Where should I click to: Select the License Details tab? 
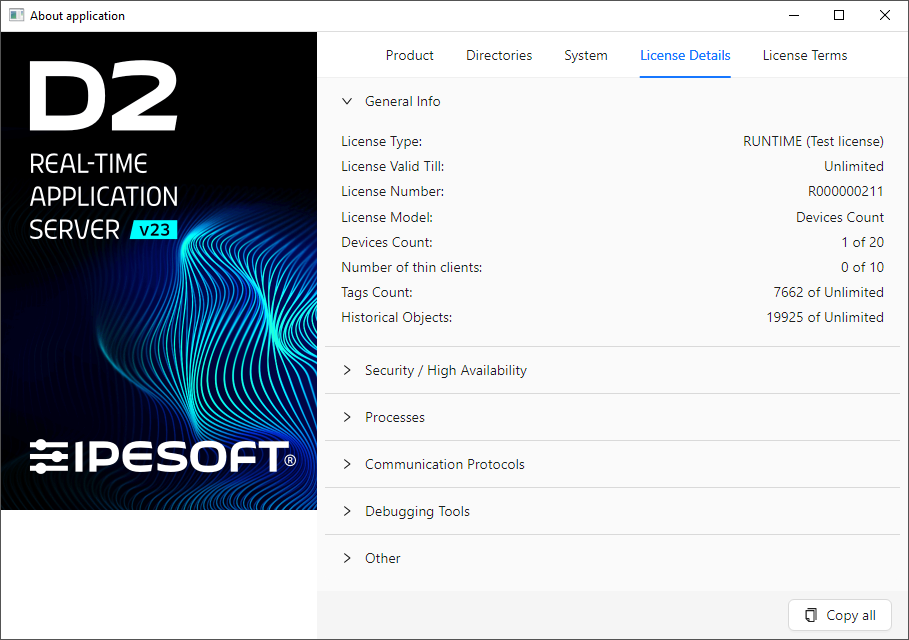coord(685,56)
